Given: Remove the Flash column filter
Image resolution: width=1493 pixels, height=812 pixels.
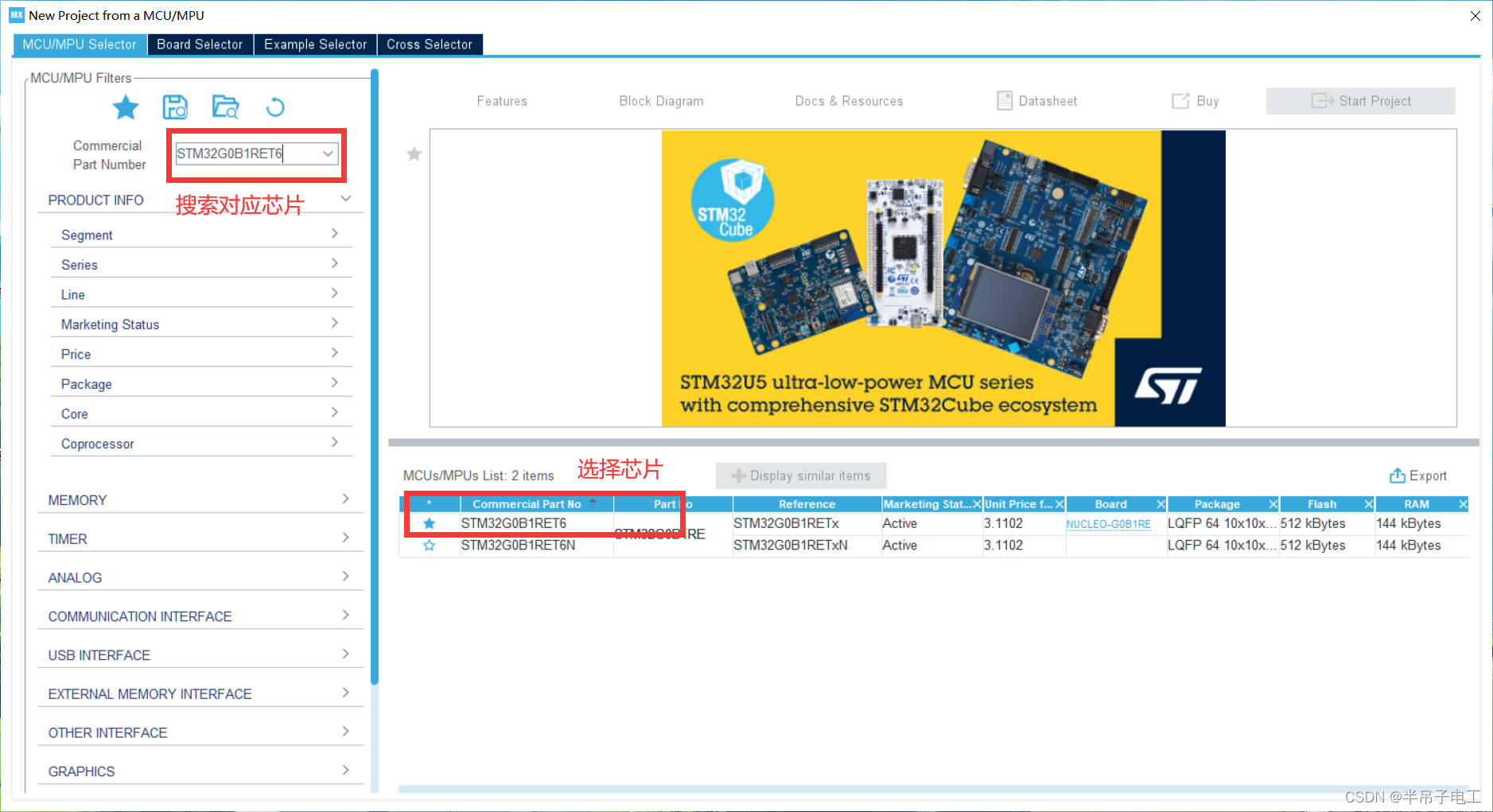Looking at the screenshot, I should (1369, 503).
